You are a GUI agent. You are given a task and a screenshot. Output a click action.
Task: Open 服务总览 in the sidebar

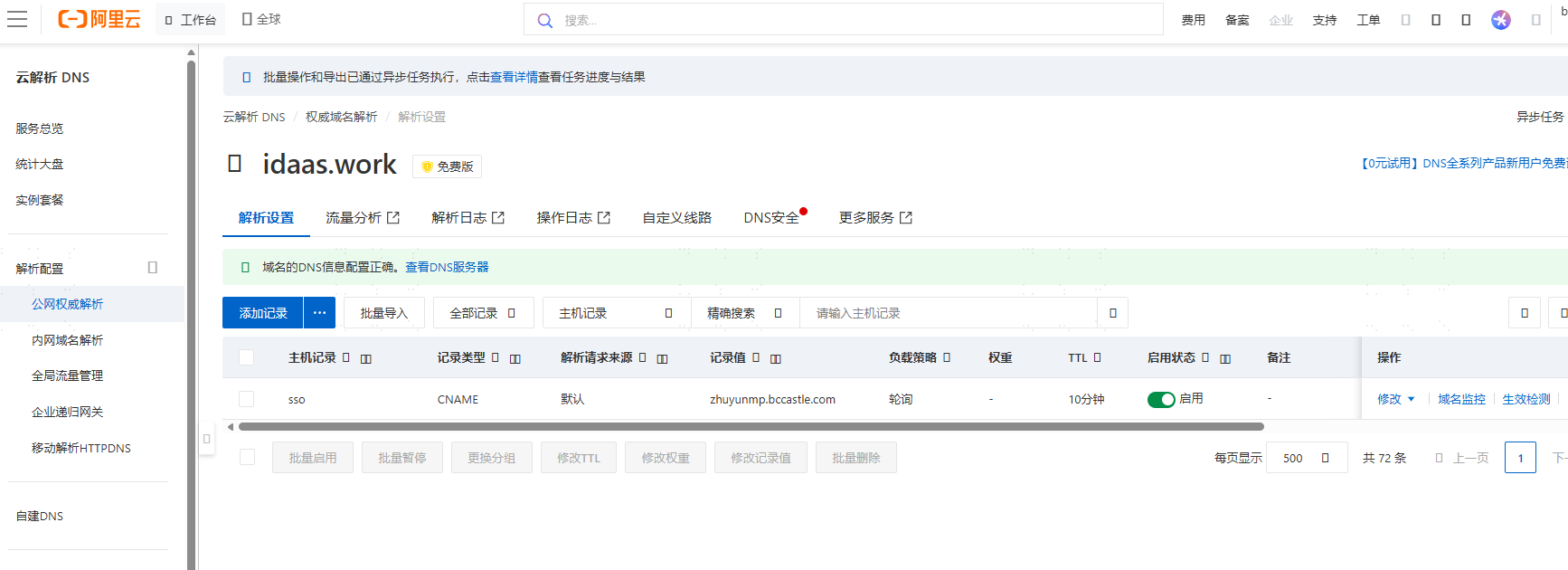click(x=40, y=128)
